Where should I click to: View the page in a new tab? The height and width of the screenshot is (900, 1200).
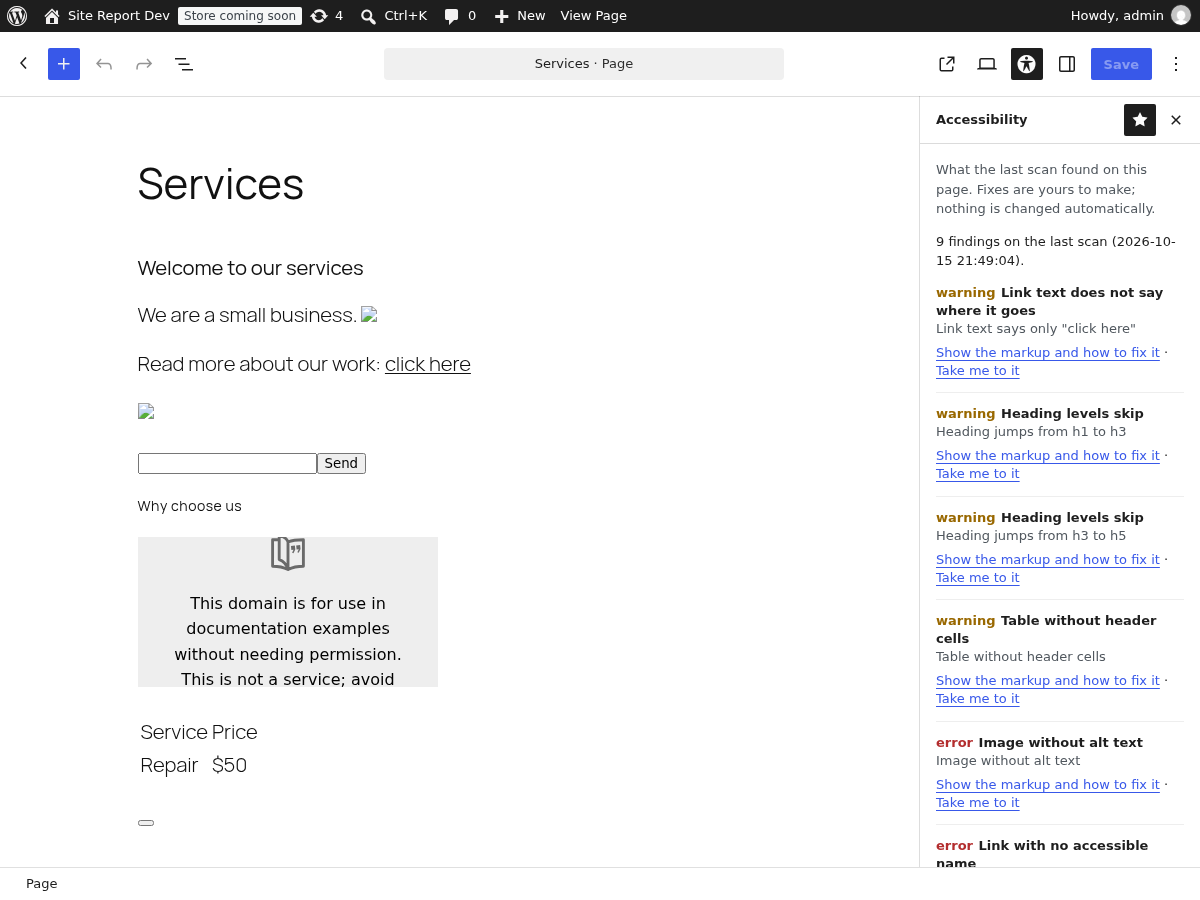tap(947, 64)
